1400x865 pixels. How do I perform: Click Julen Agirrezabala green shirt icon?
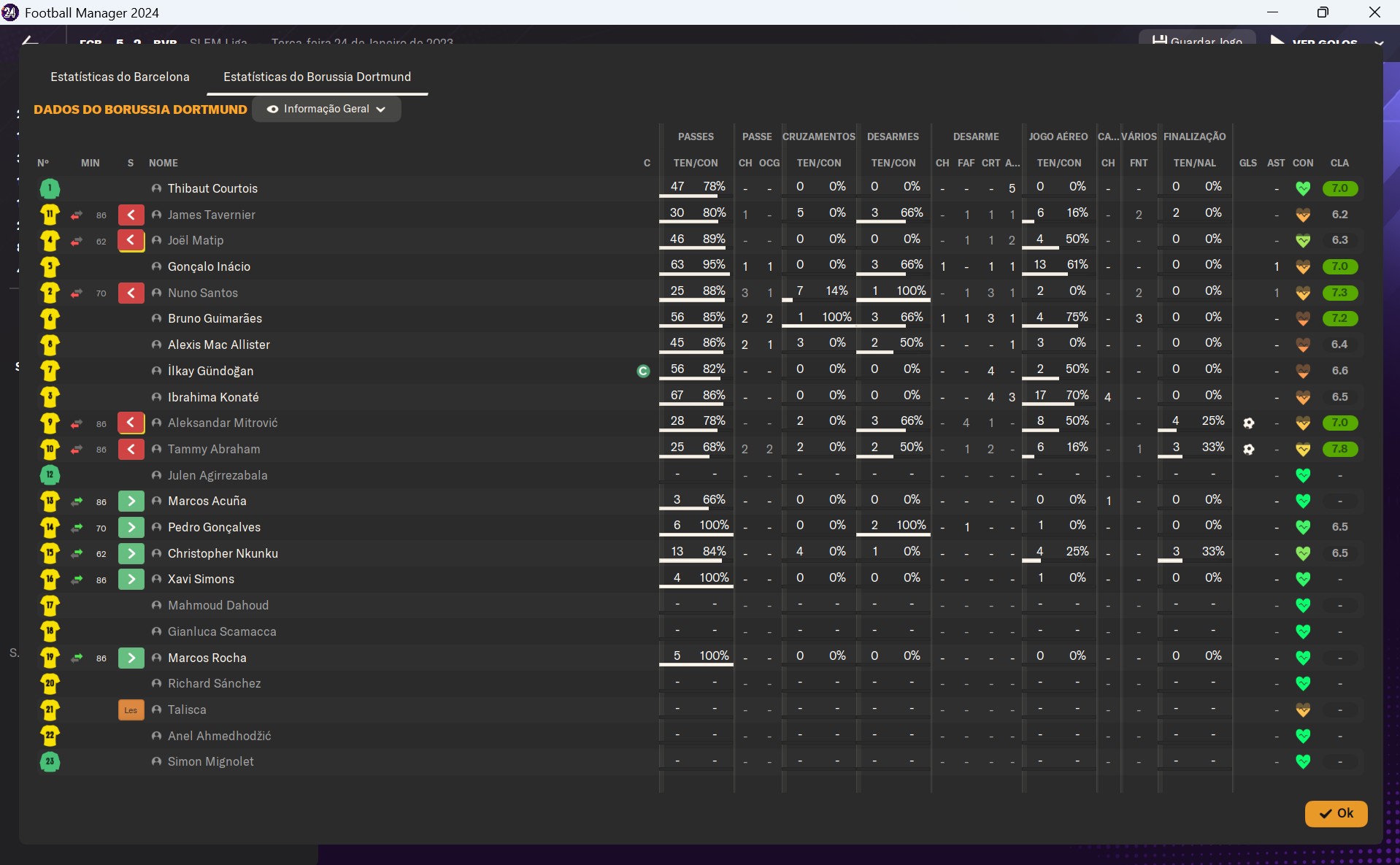pyautogui.click(x=50, y=475)
